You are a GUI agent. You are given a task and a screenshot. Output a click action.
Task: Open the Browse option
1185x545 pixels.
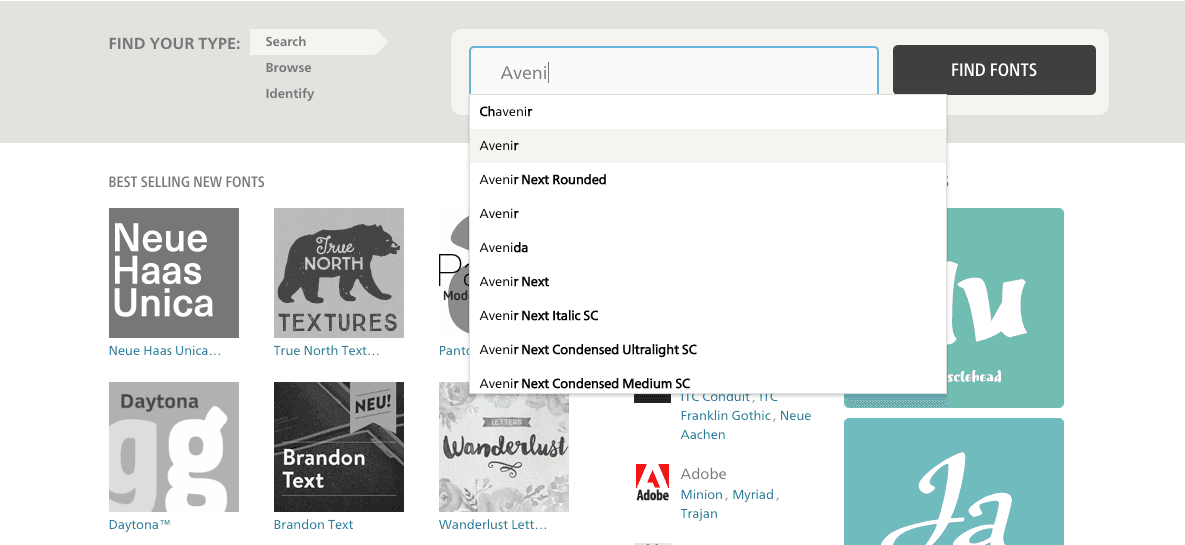[288, 68]
